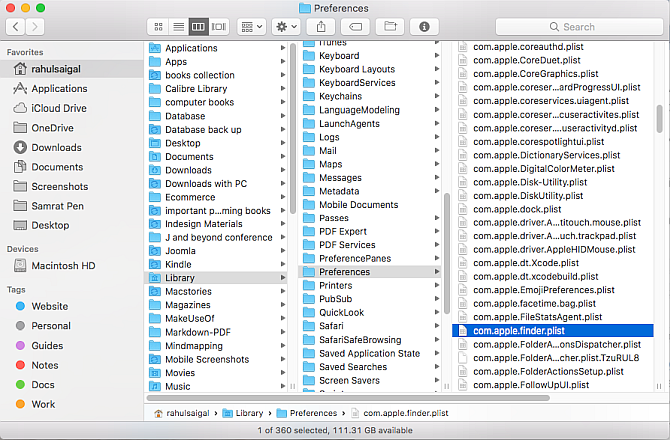Go forward with the right arrow

pos(35,27)
